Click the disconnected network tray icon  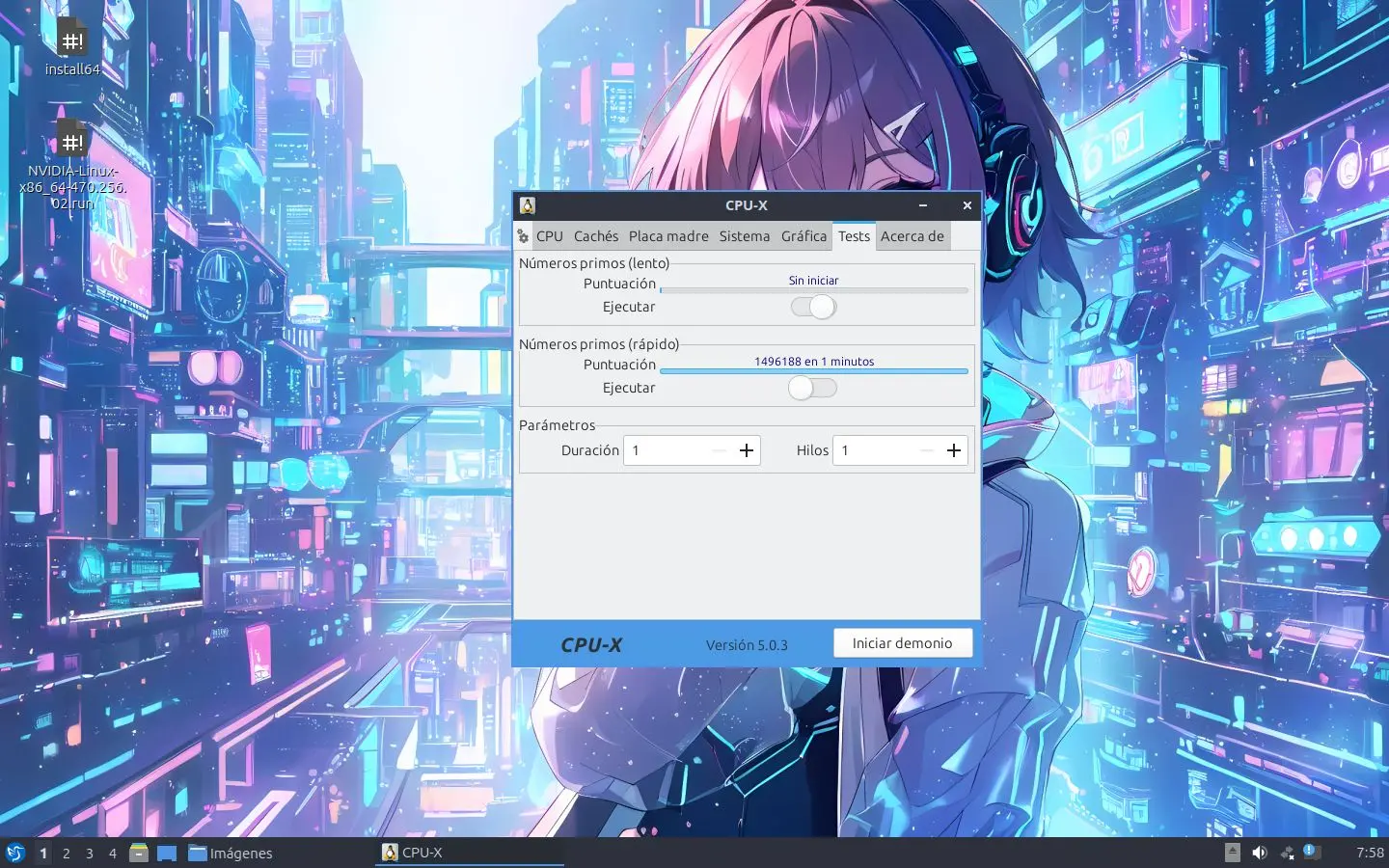tap(1286, 853)
